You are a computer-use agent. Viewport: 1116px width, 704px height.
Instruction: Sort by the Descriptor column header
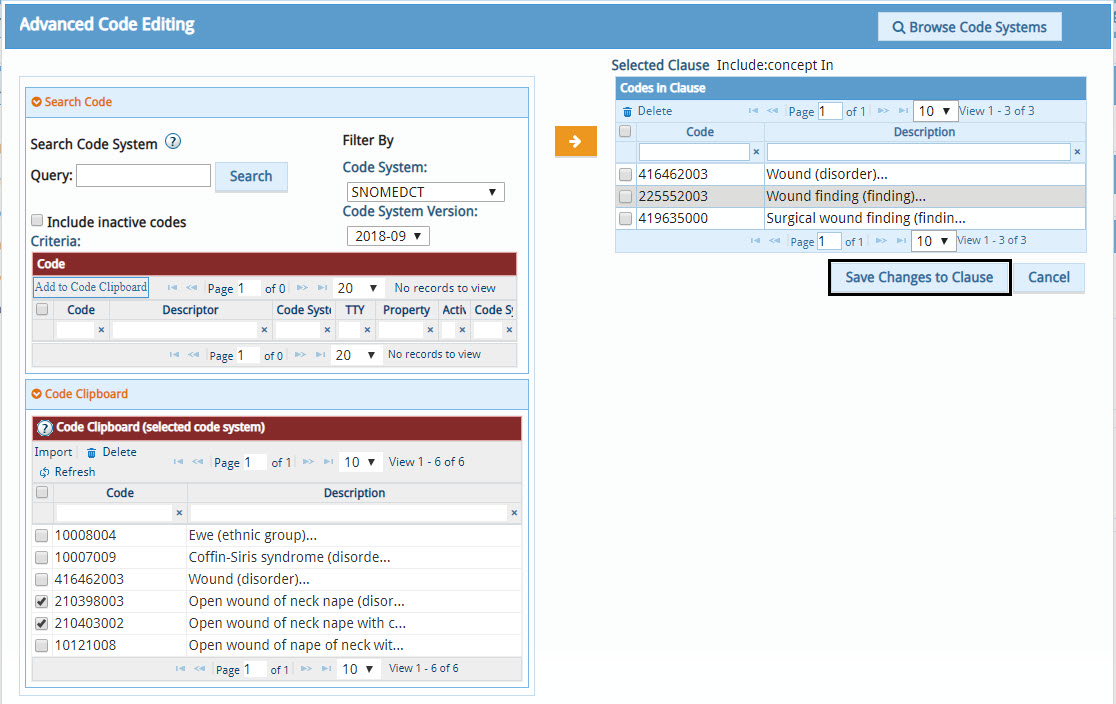190,310
